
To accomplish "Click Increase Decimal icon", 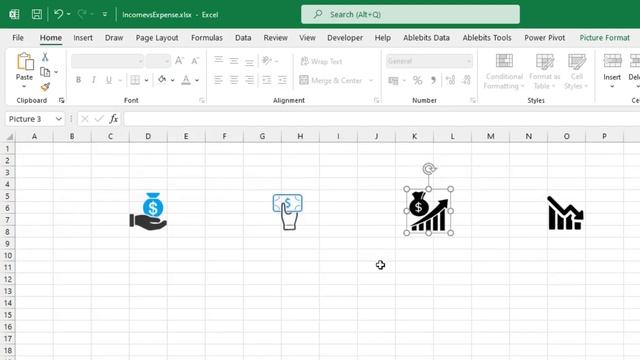I will 450,80.
